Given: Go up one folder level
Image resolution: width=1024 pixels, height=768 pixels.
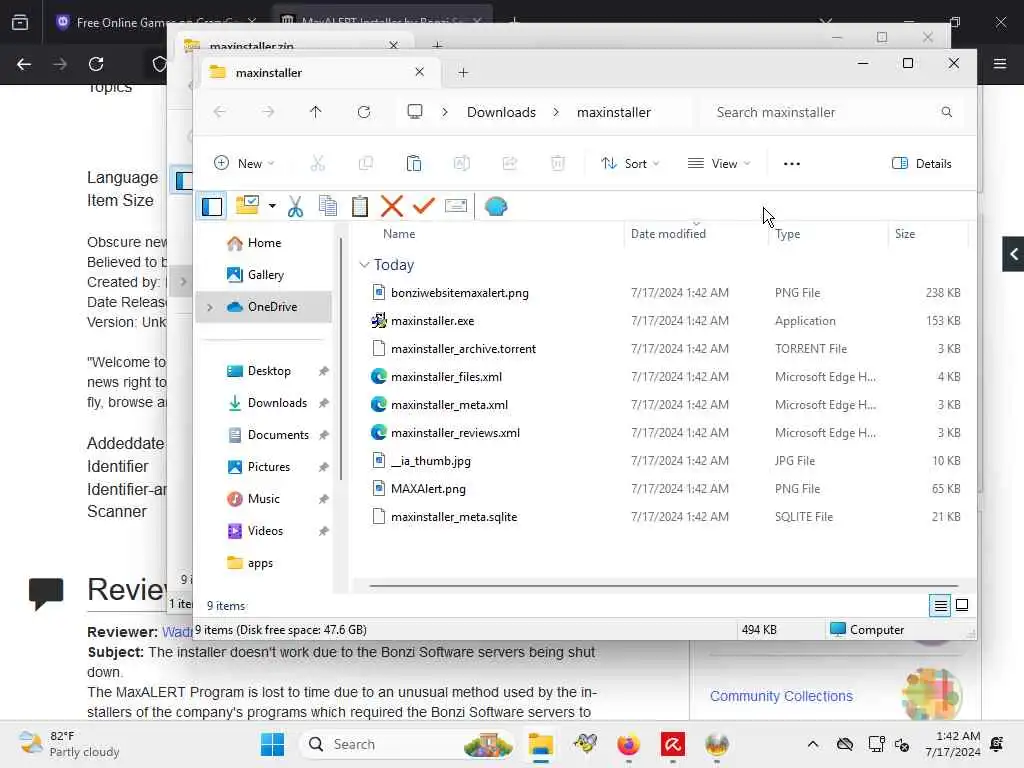Looking at the screenshot, I should [315, 112].
